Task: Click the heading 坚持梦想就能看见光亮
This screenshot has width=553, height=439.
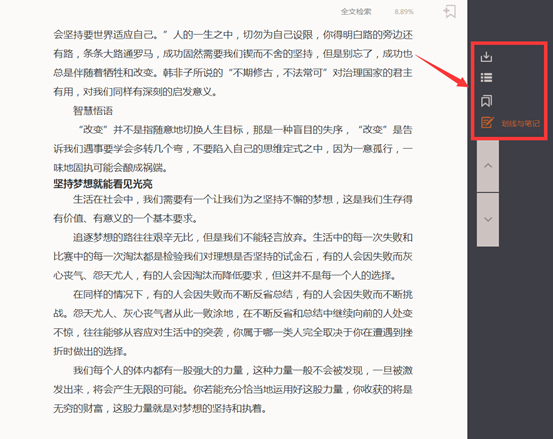Action: (x=103, y=184)
